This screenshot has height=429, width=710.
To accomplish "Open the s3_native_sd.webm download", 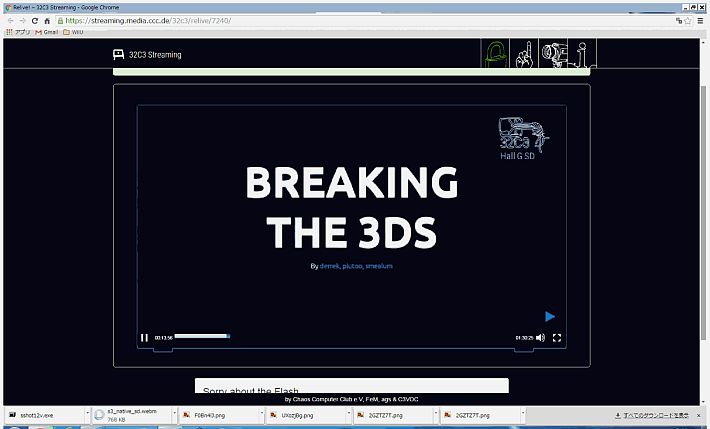I will coord(132,415).
